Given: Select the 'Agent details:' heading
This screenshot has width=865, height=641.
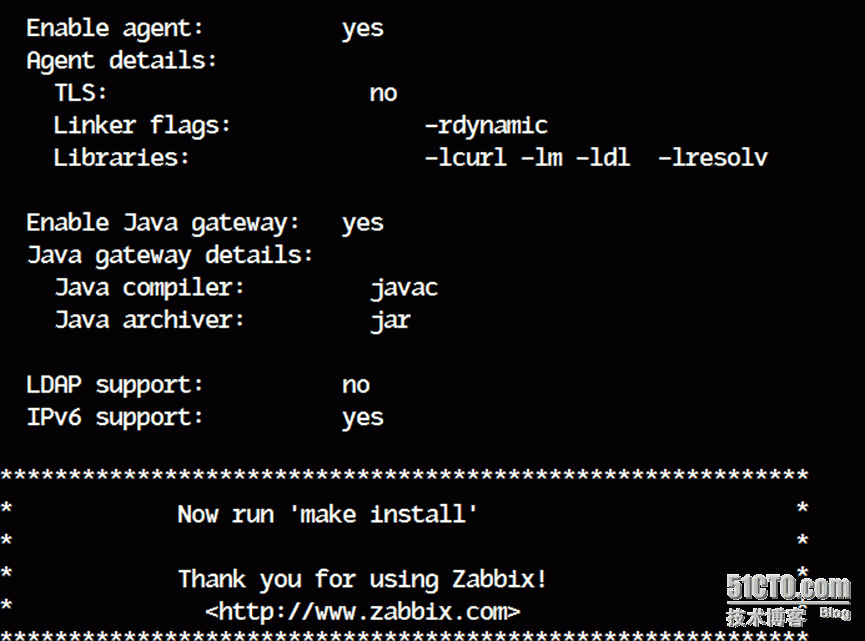Looking at the screenshot, I should [x=121, y=61].
